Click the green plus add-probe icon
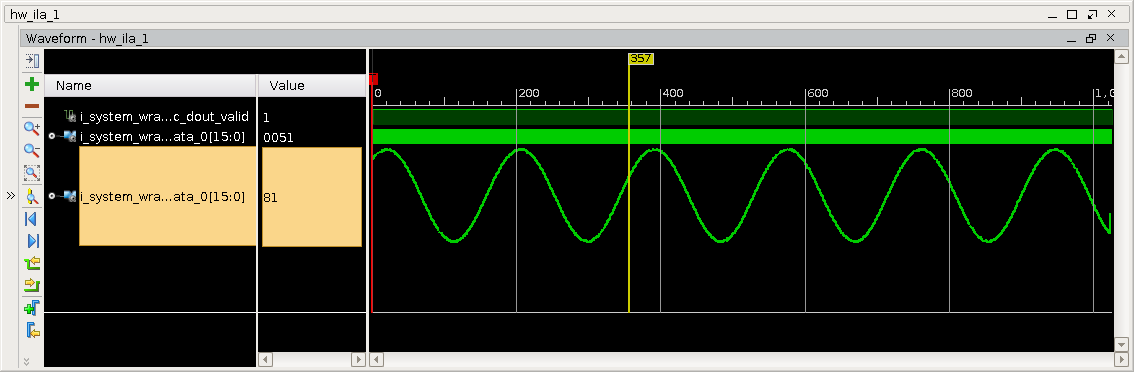 tap(32, 85)
